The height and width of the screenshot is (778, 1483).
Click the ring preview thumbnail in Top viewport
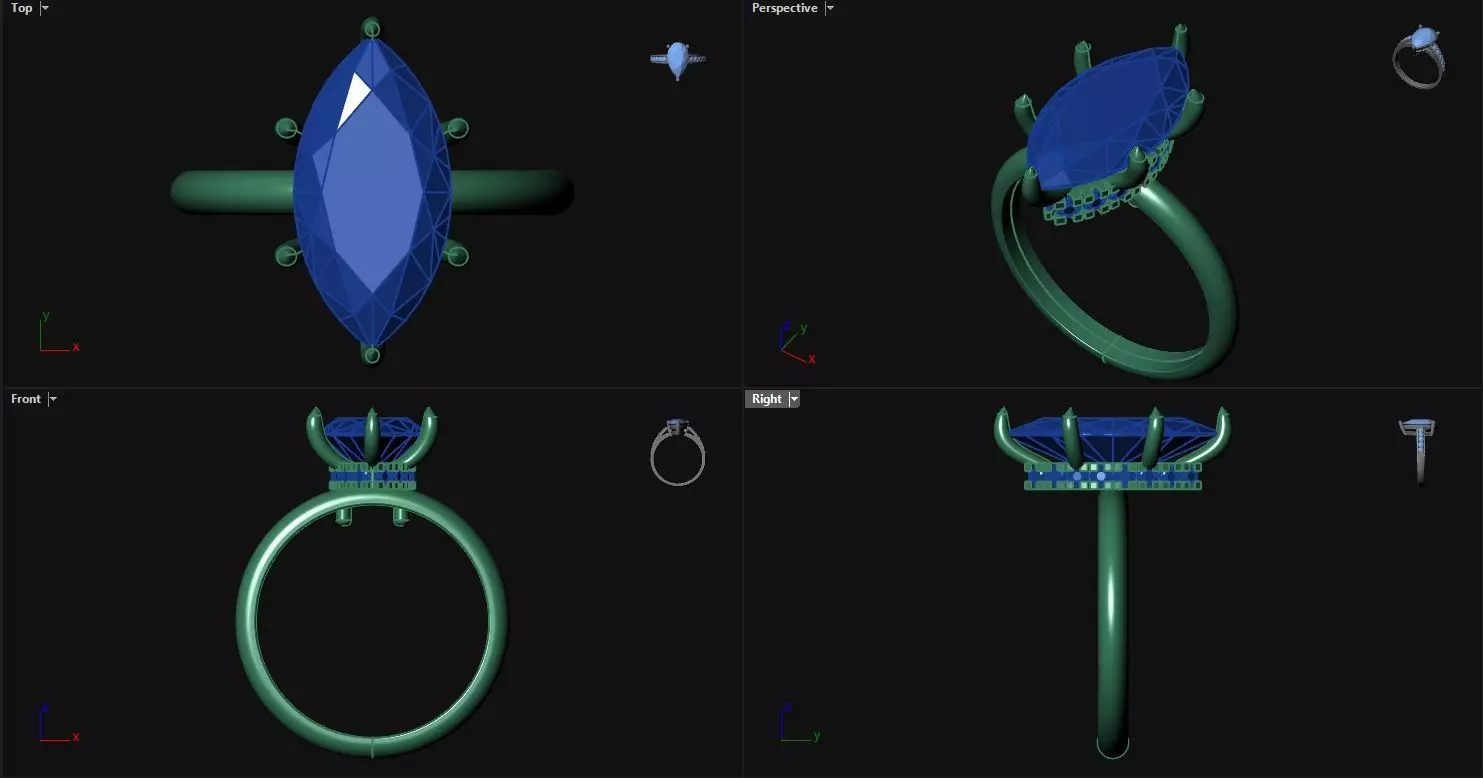[x=678, y=60]
